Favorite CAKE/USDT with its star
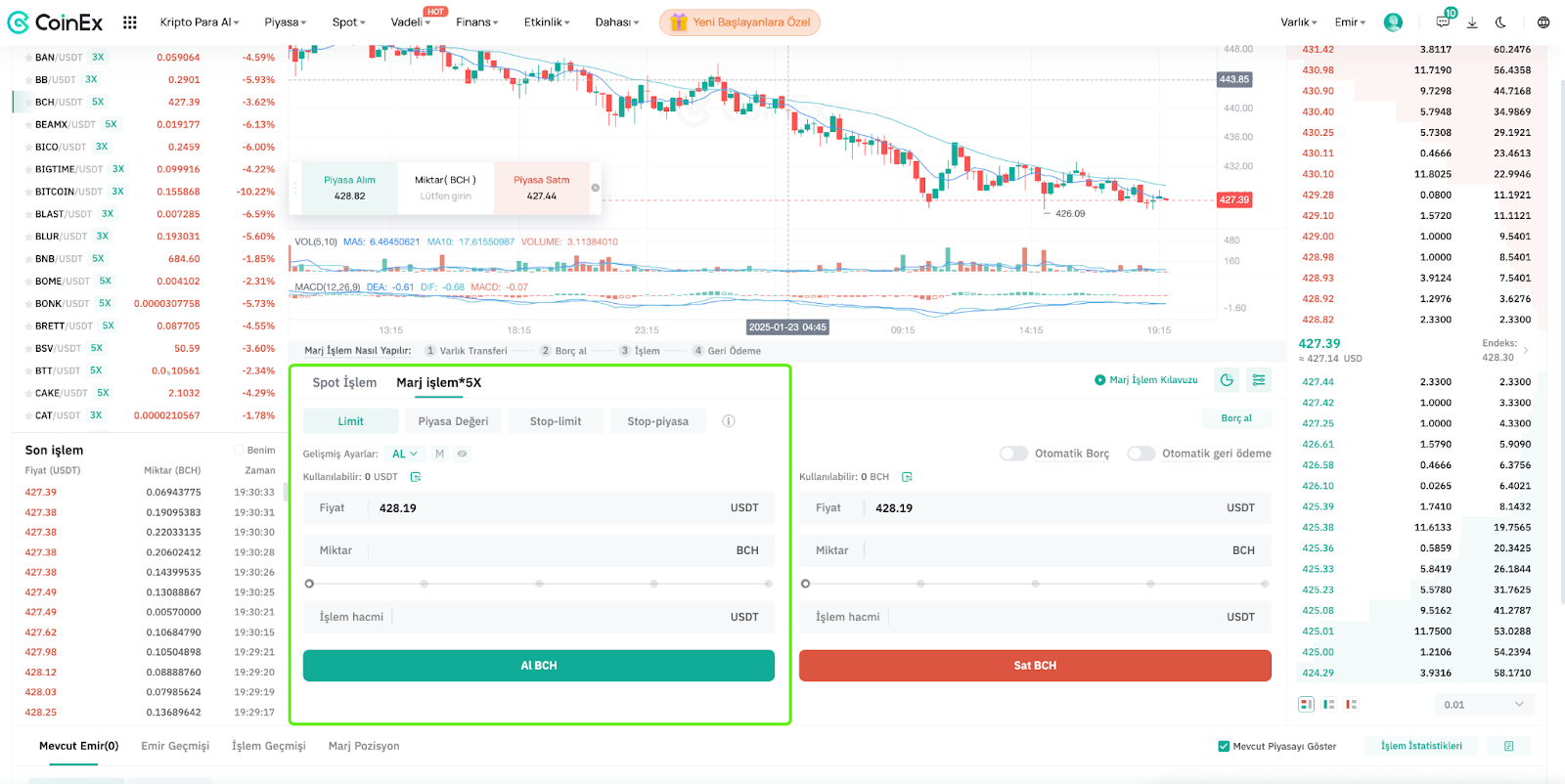1565x784 pixels. [x=28, y=393]
